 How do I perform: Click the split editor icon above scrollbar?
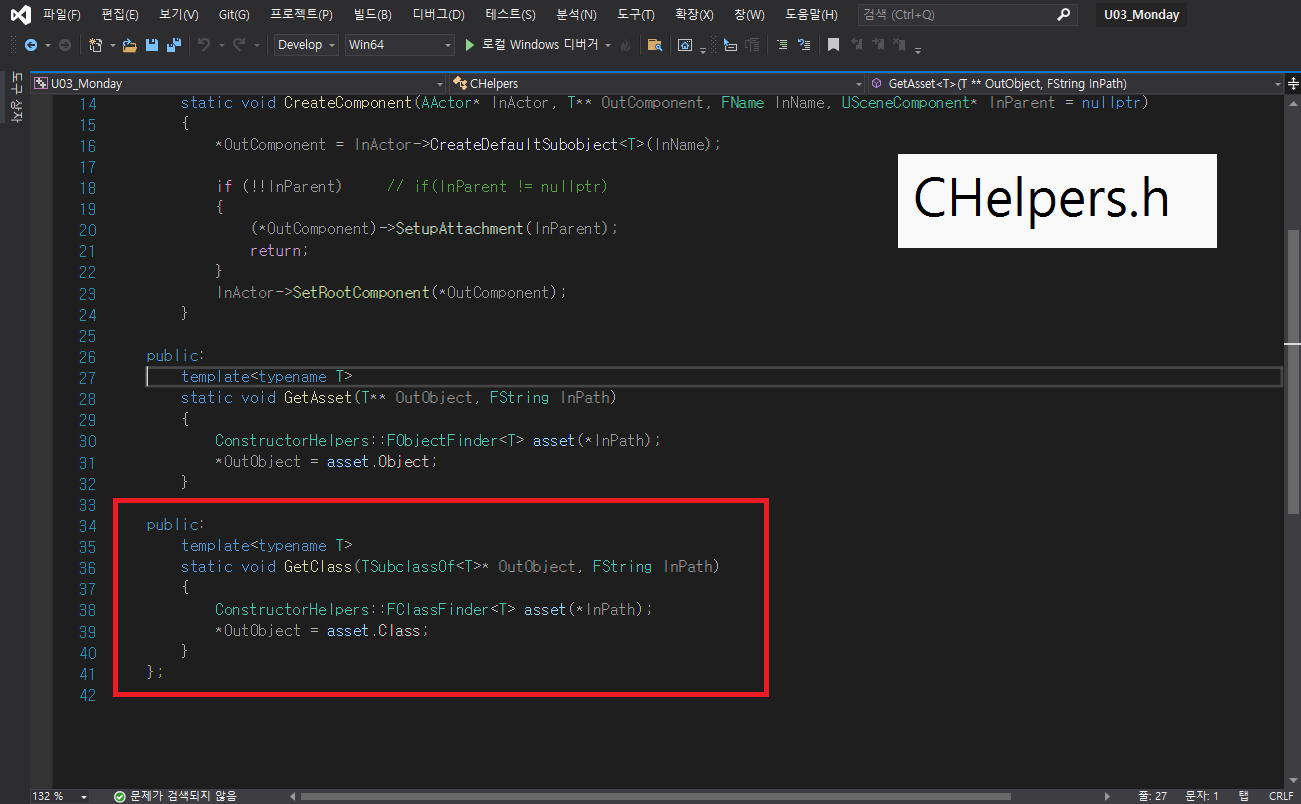tap(1292, 84)
